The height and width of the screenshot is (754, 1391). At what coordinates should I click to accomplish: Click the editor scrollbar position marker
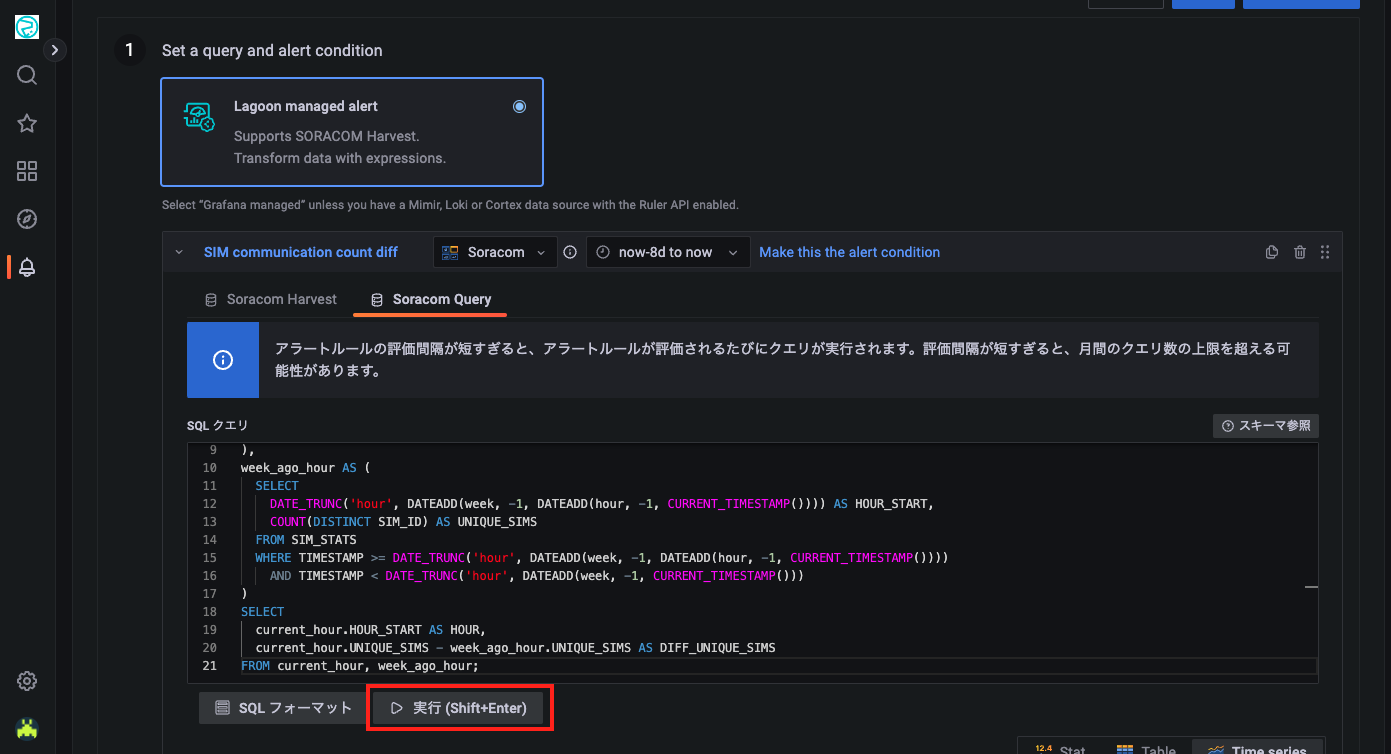tap(1311, 587)
